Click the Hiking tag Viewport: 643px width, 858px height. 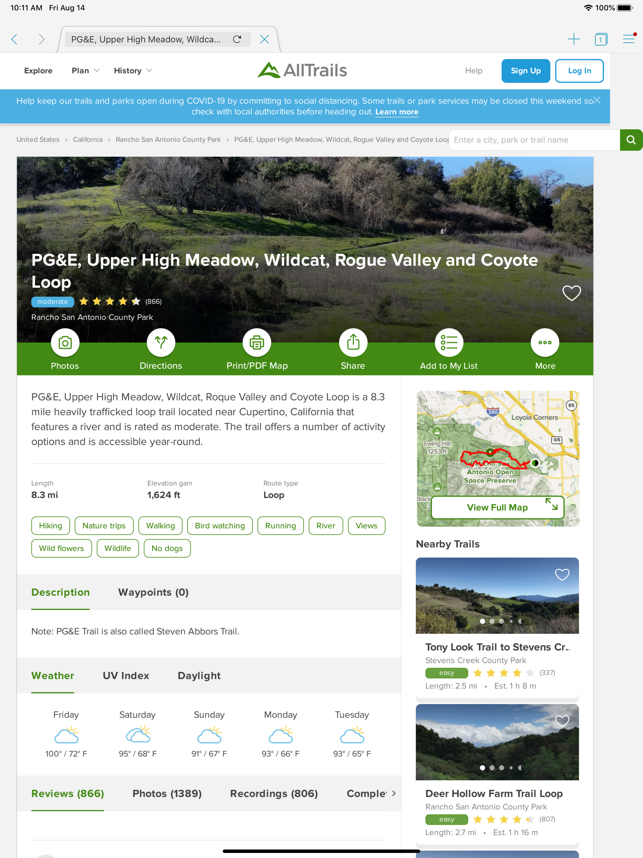50,525
